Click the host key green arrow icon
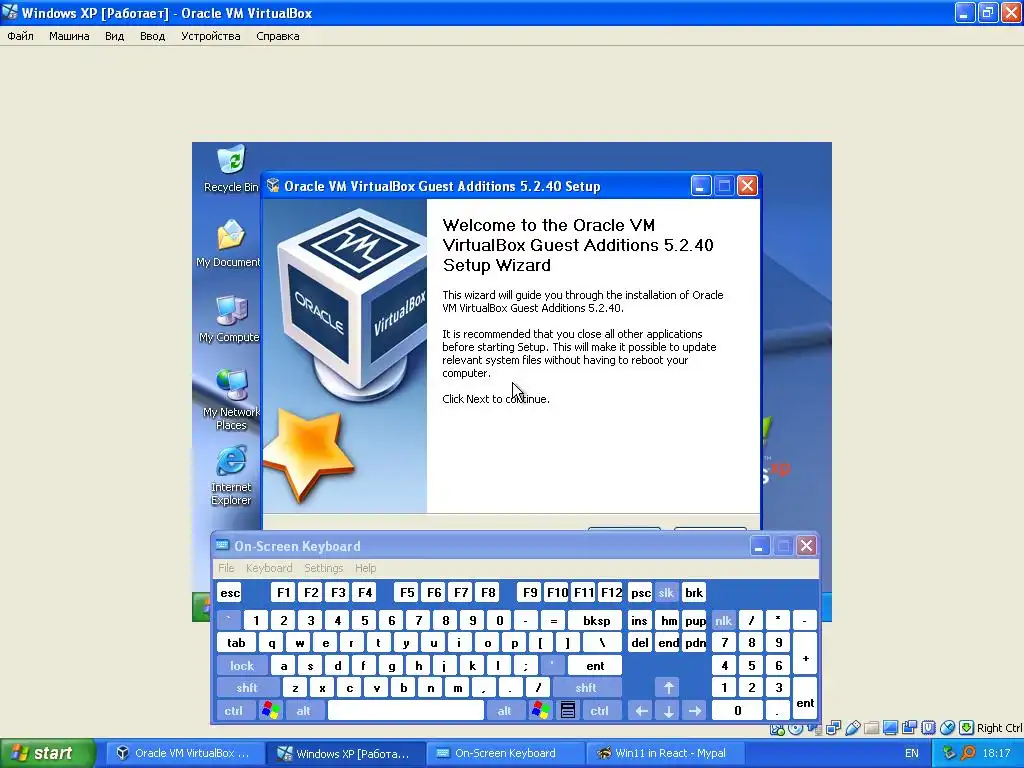The image size is (1024, 768). 966,728
